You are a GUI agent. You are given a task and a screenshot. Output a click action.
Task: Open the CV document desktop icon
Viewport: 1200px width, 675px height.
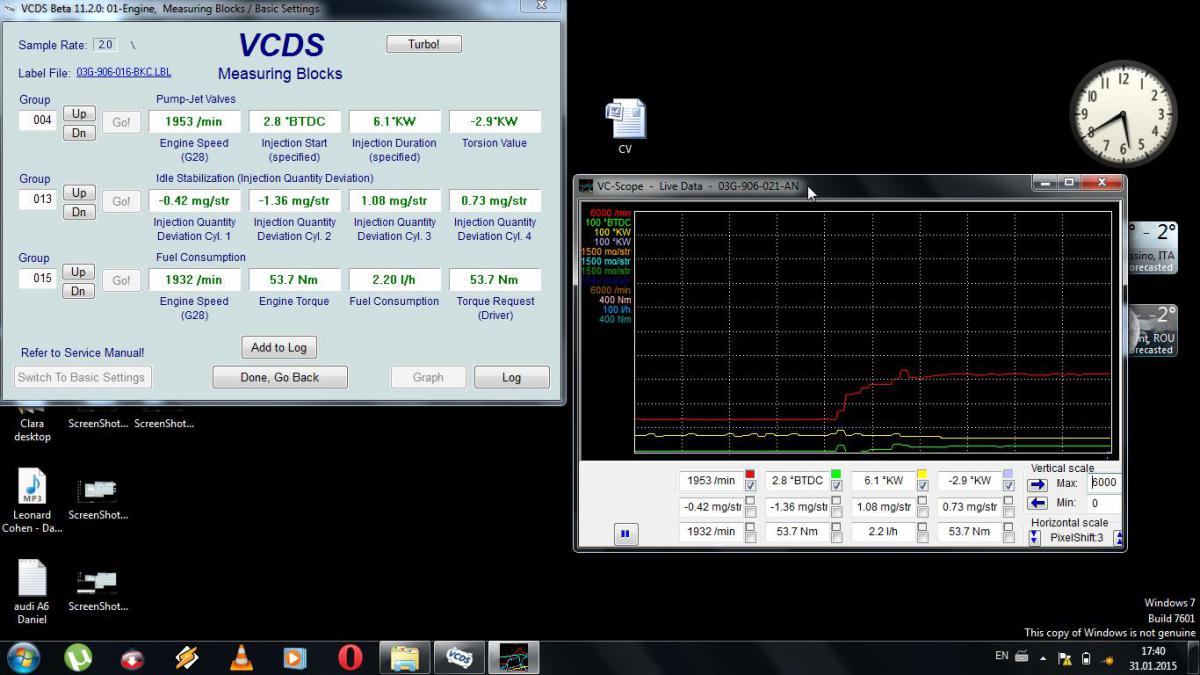(625, 120)
